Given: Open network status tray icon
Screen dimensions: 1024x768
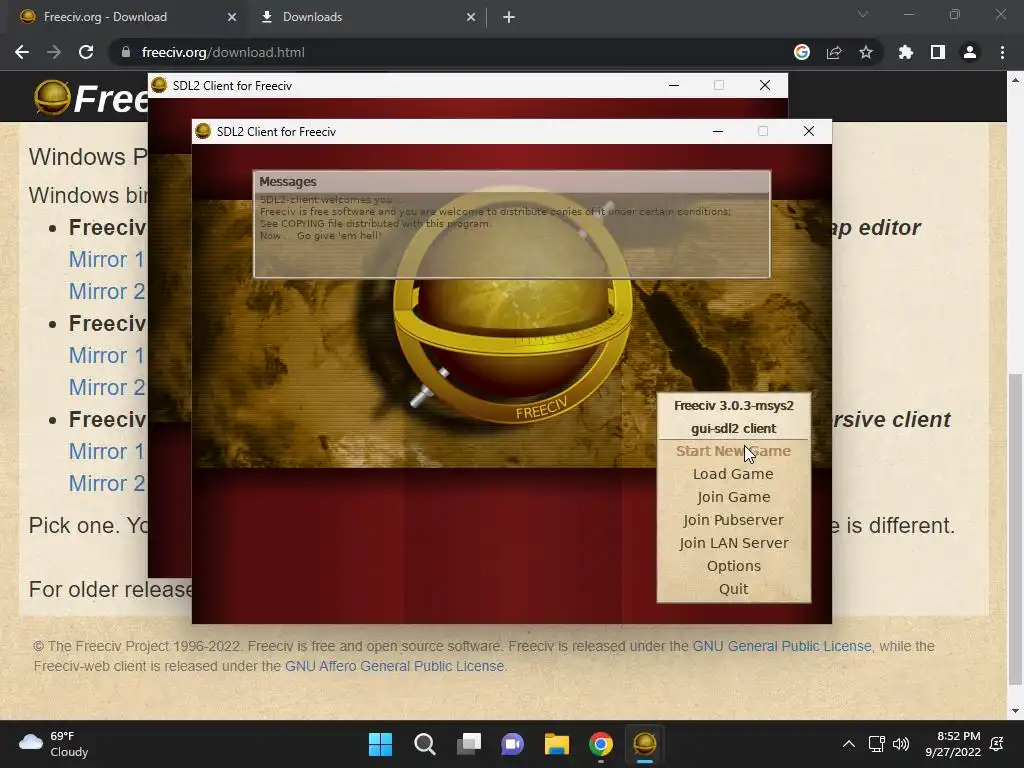Looking at the screenshot, I should coord(876,744).
